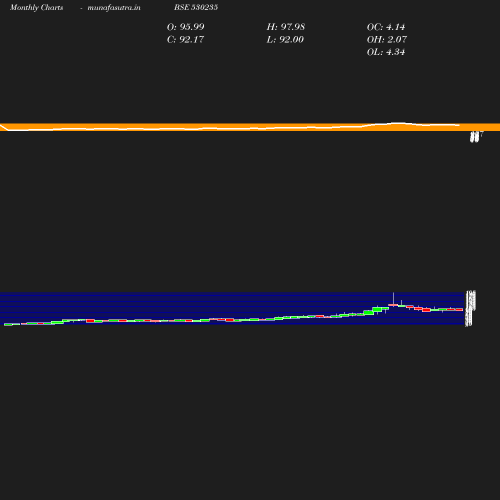Click the red candle after early rise
The width and height of the screenshot is (500, 500).
[x=90, y=321]
